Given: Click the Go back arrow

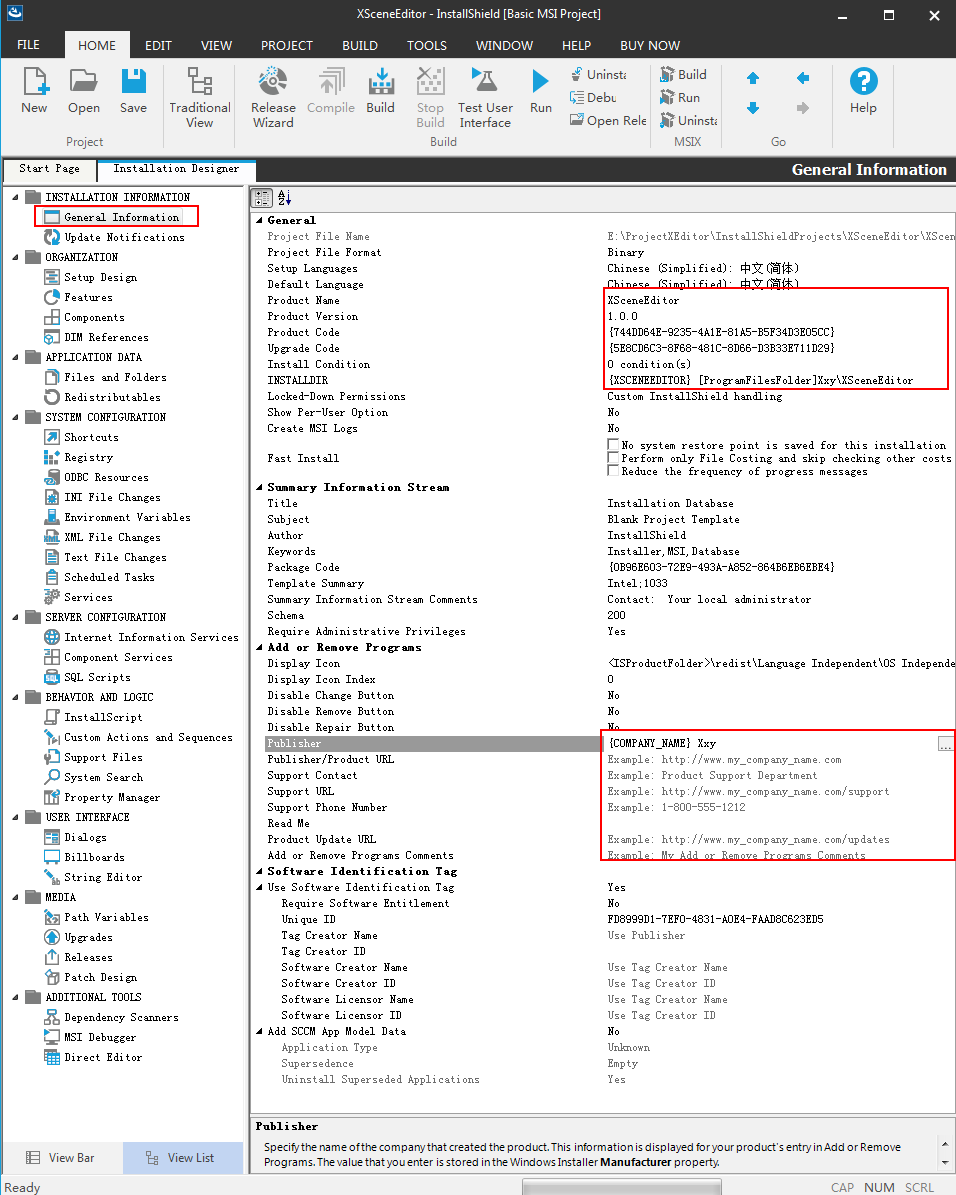Looking at the screenshot, I should click(x=803, y=78).
